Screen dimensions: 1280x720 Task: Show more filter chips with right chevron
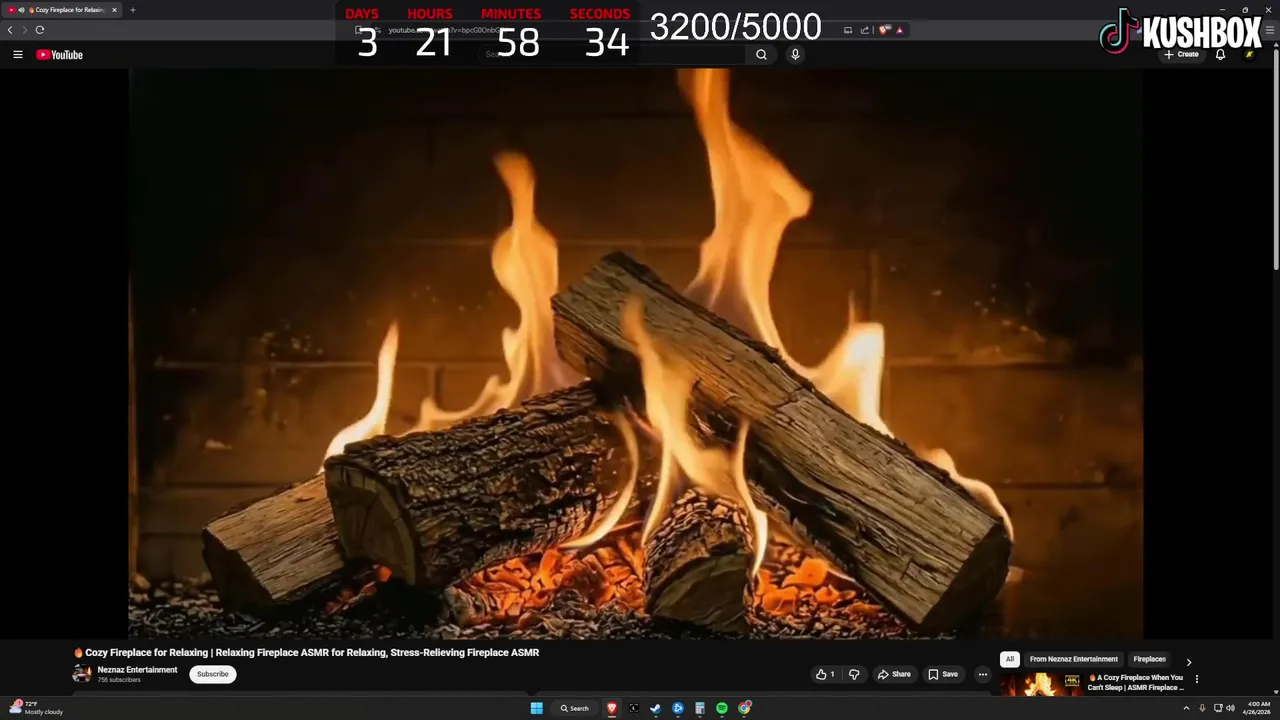tap(1188, 661)
